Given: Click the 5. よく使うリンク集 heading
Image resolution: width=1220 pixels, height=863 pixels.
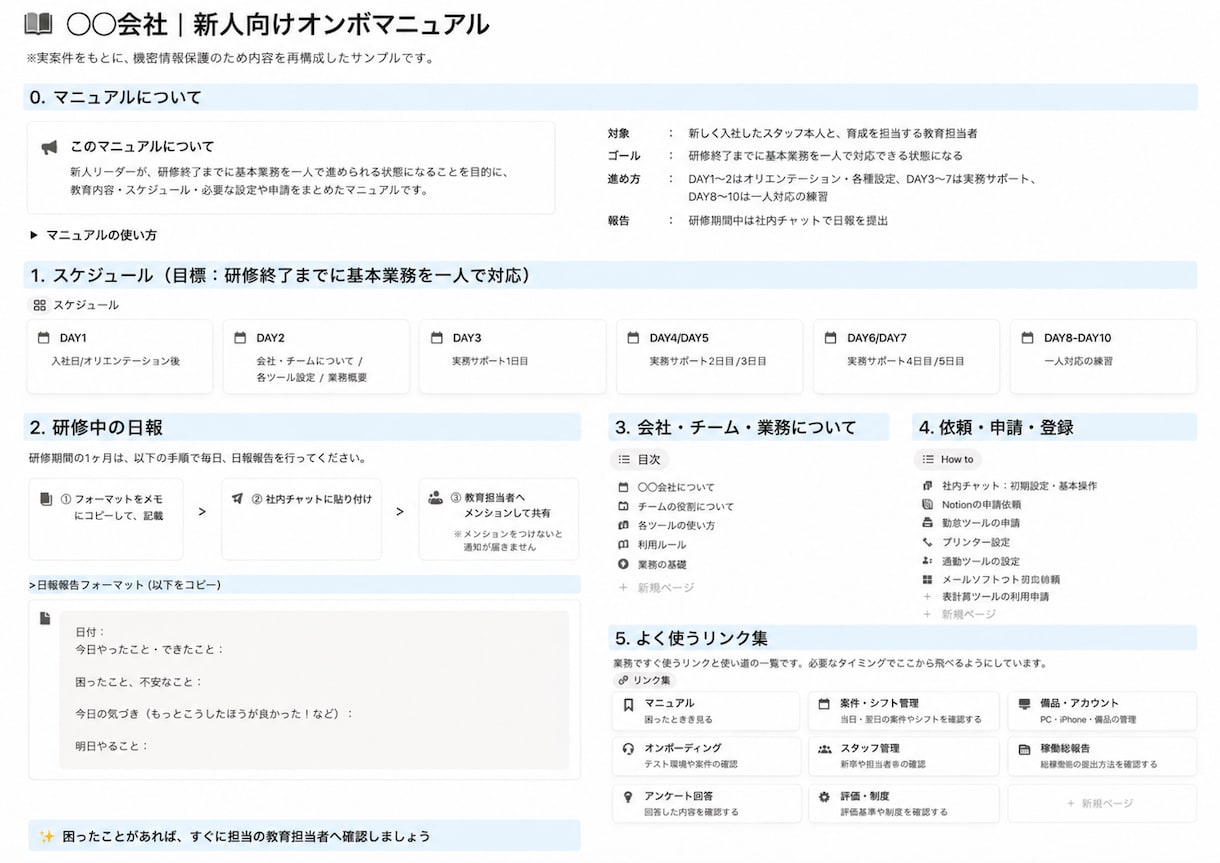Looking at the screenshot, I should click(x=691, y=638).
